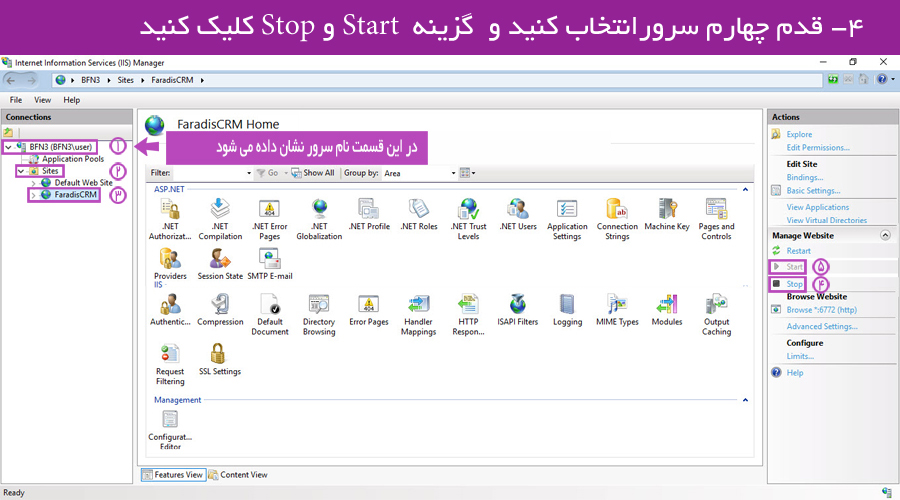Select Application Pools in the tree
Viewport: 900px width, 500px height.
73,159
